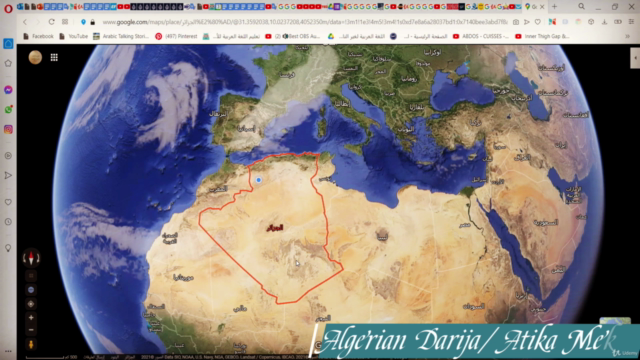Open the Opera main menu logo
This screenshot has width=640, height=360.
point(8,8)
